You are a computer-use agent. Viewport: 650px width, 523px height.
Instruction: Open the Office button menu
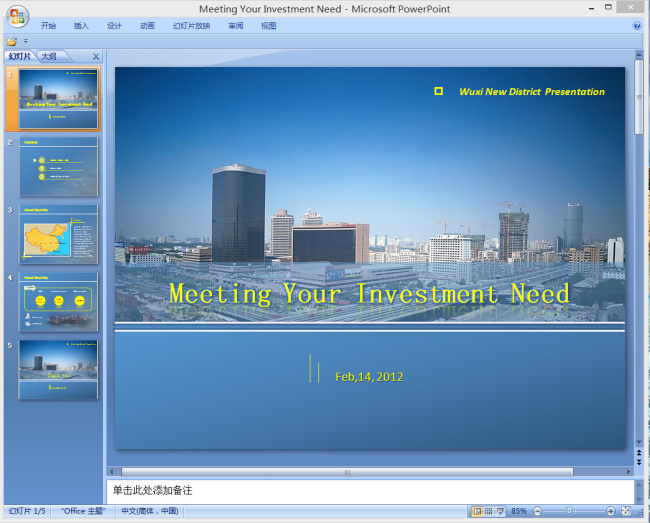[17, 17]
